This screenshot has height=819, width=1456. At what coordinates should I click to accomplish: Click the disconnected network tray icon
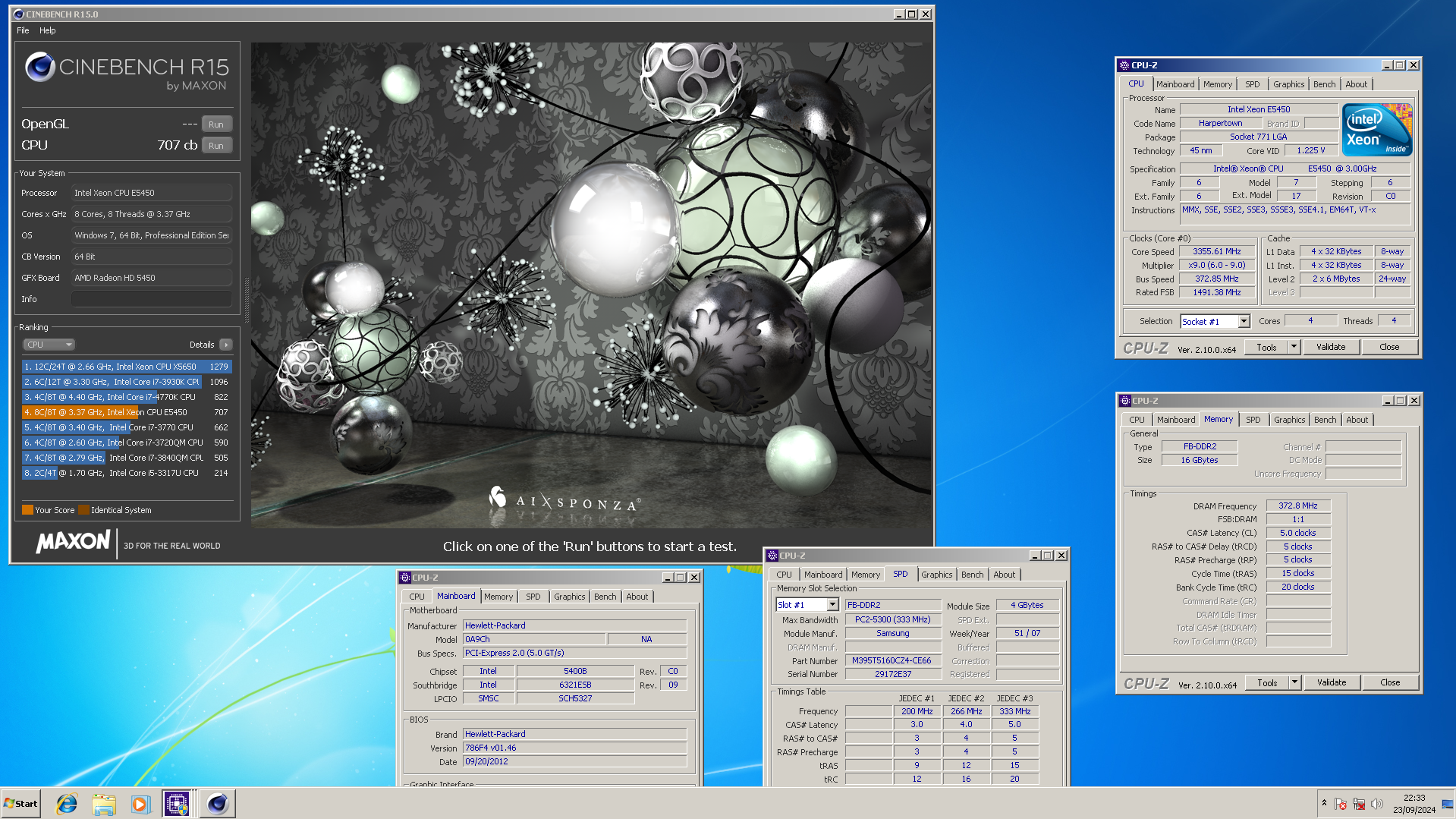[x=1359, y=804]
